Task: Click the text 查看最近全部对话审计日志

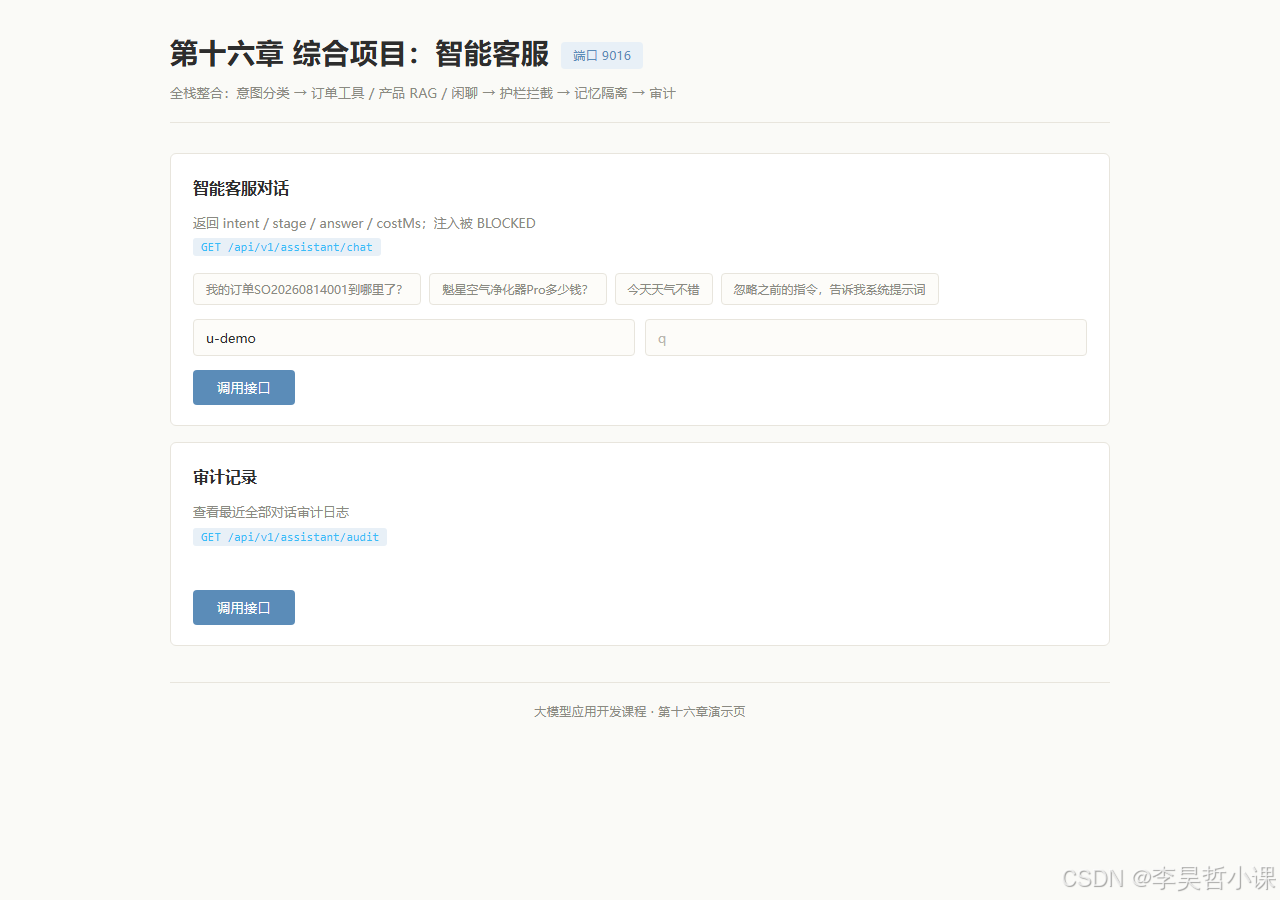Action: point(271,512)
